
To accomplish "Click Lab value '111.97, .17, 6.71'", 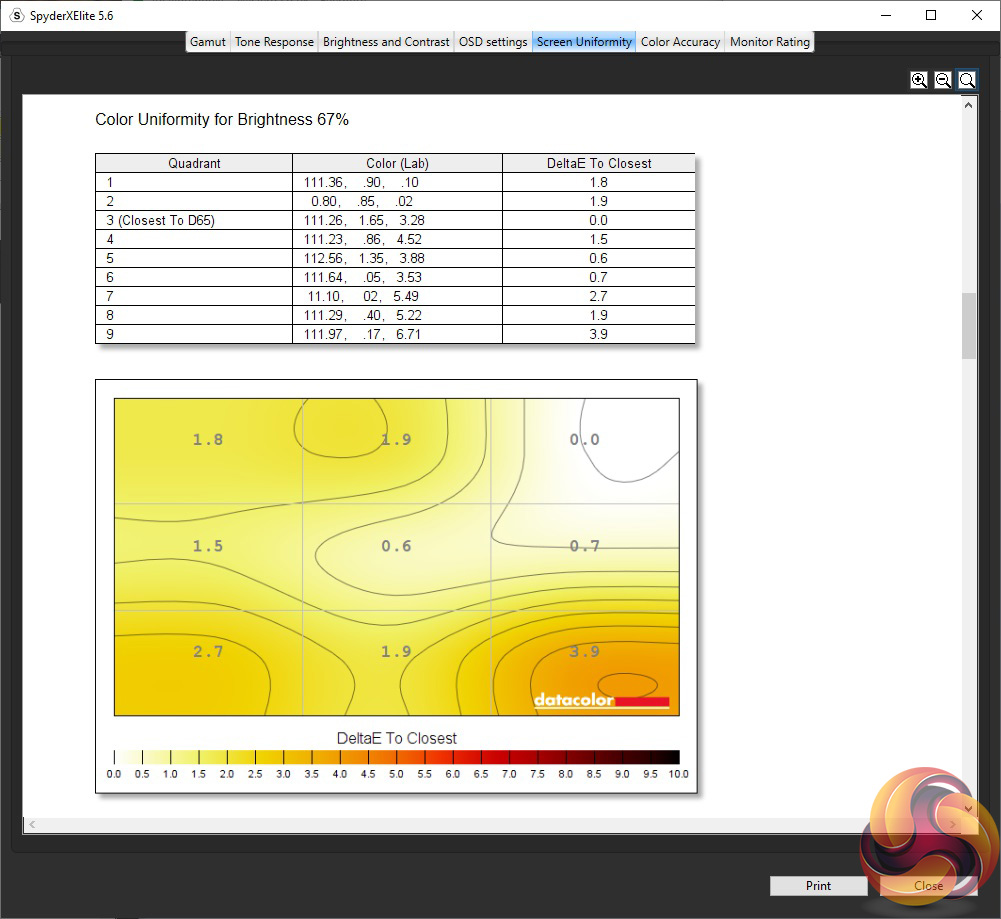I will click(362, 334).
